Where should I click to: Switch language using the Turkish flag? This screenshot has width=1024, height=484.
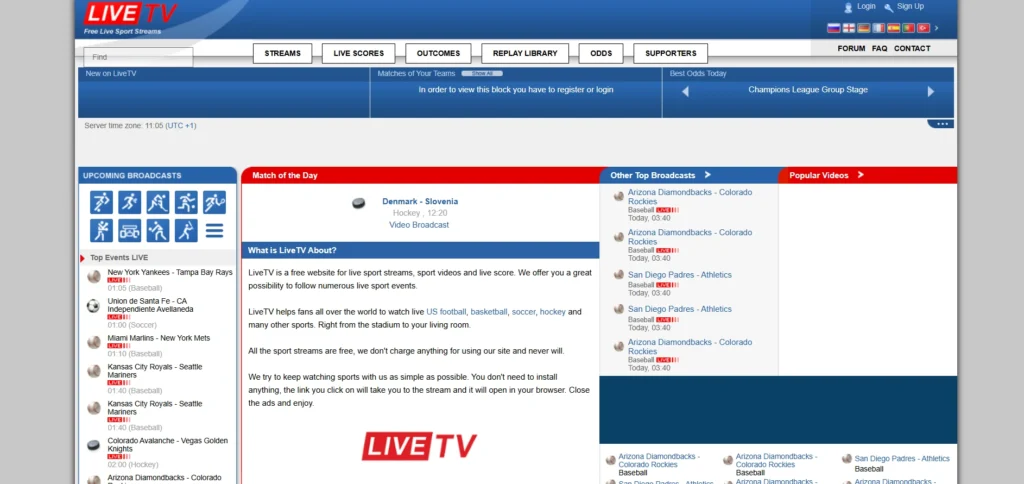(x=923, y=28)
